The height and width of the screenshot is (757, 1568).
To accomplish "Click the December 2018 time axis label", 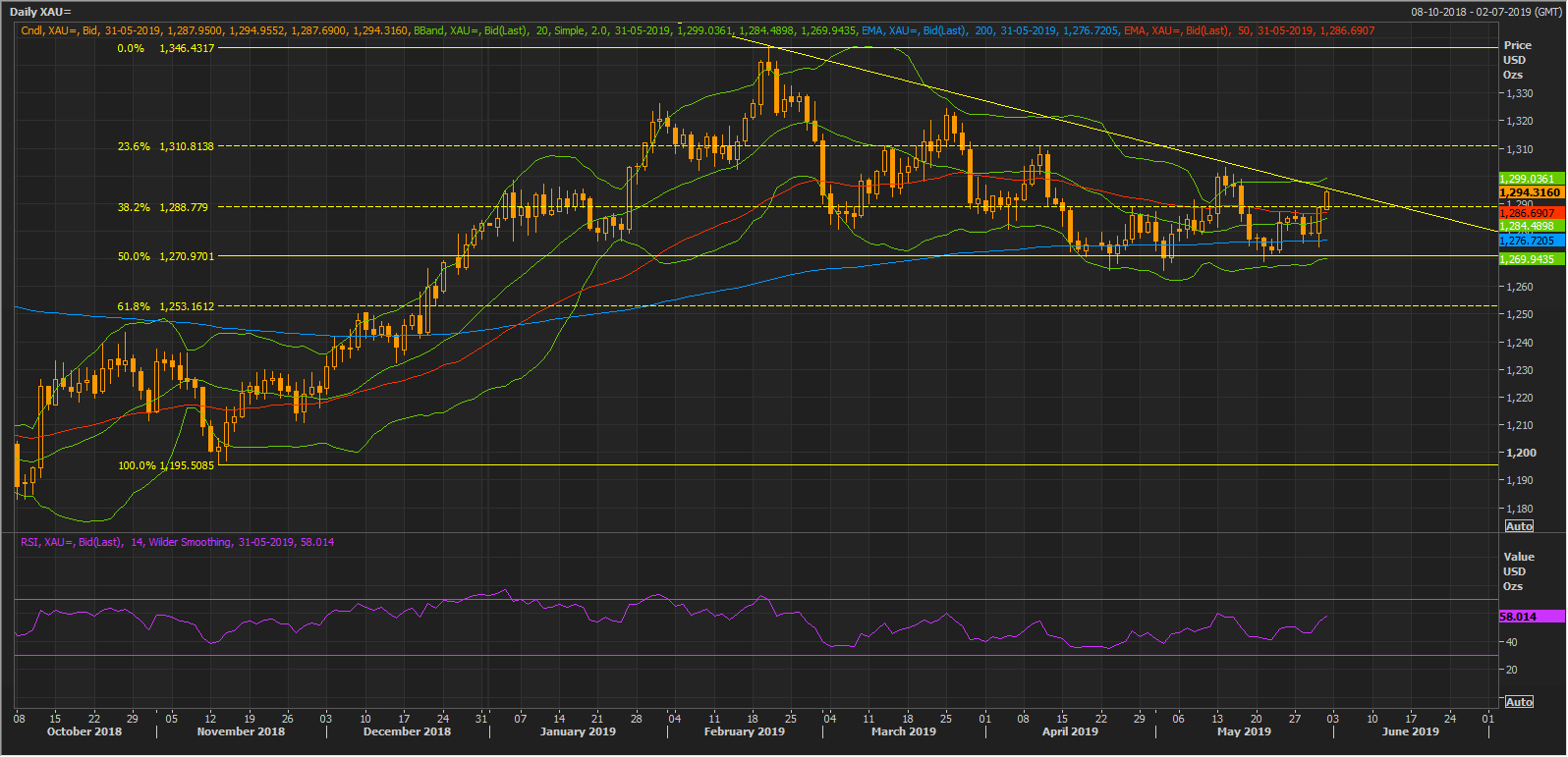I will [x=407, y=731].
